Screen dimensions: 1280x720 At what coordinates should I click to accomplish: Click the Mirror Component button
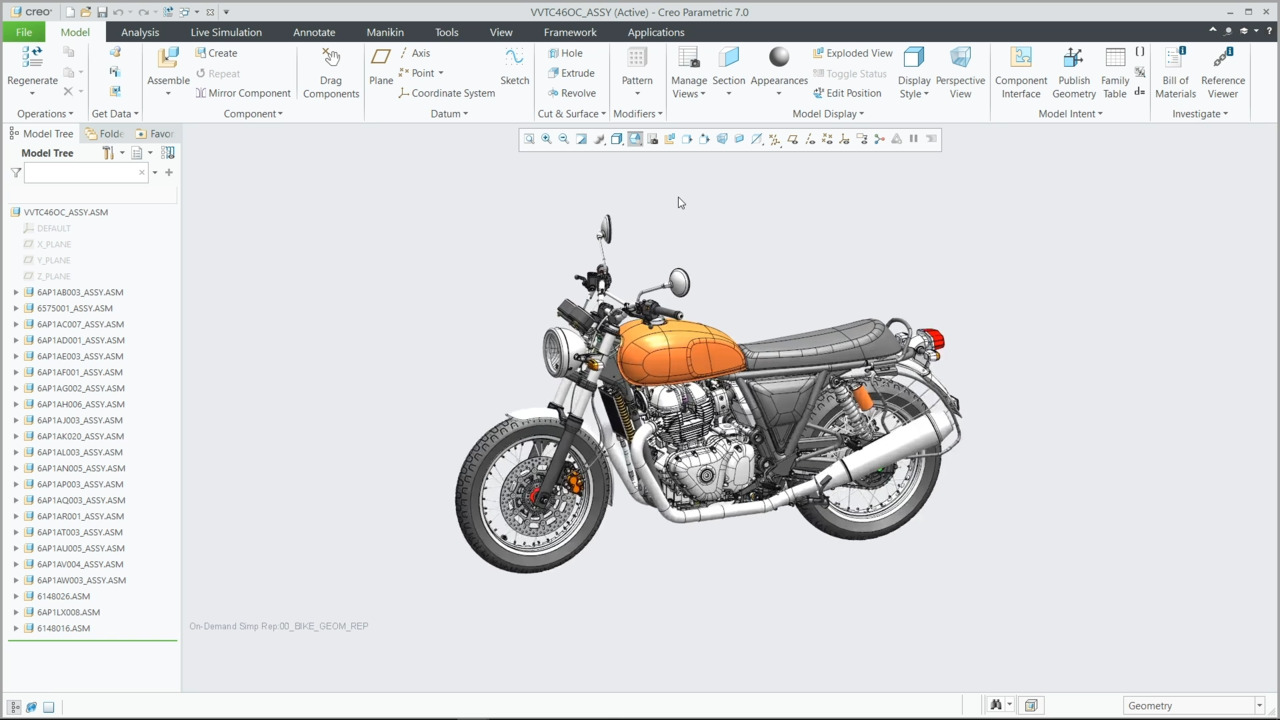[243, 93]
